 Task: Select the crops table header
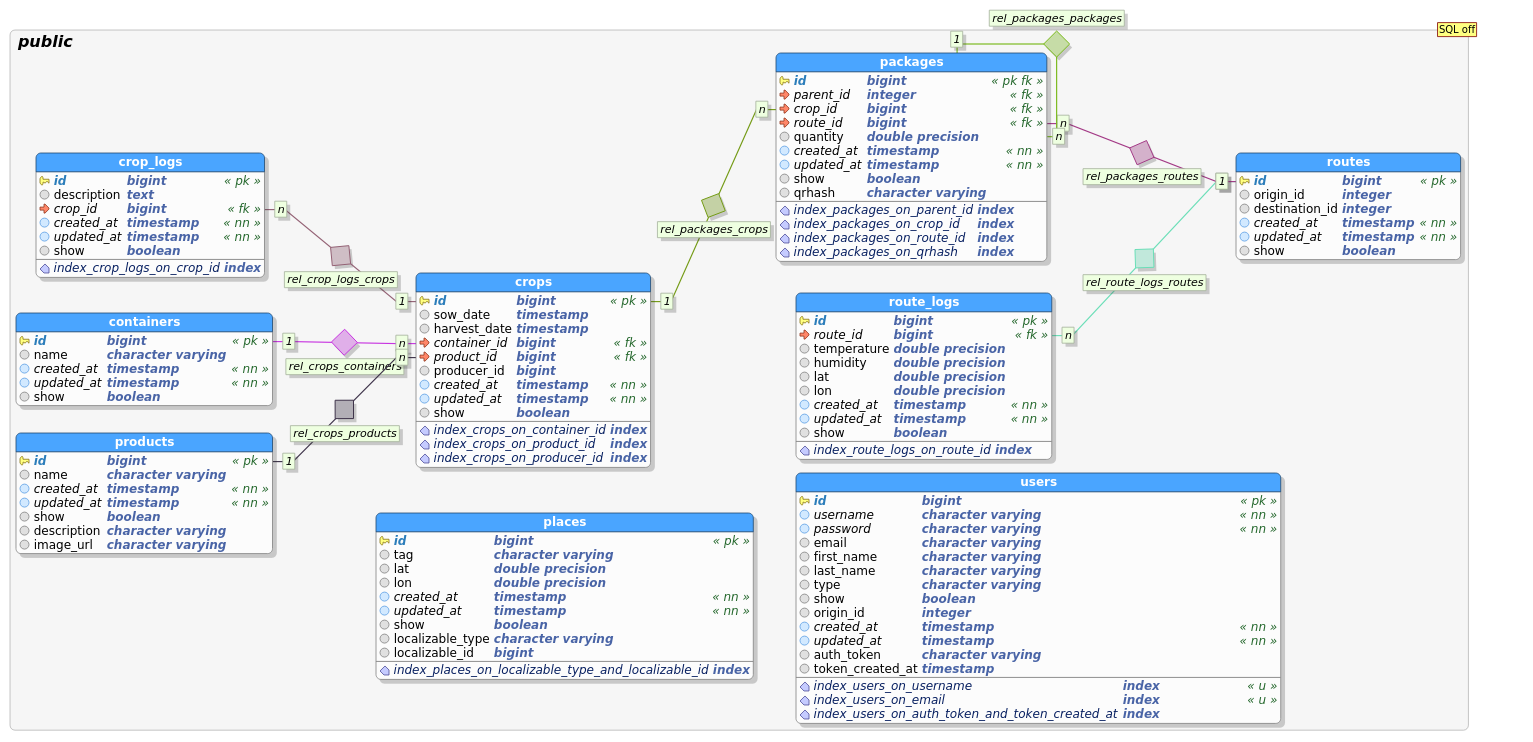(x=533, y=282)
